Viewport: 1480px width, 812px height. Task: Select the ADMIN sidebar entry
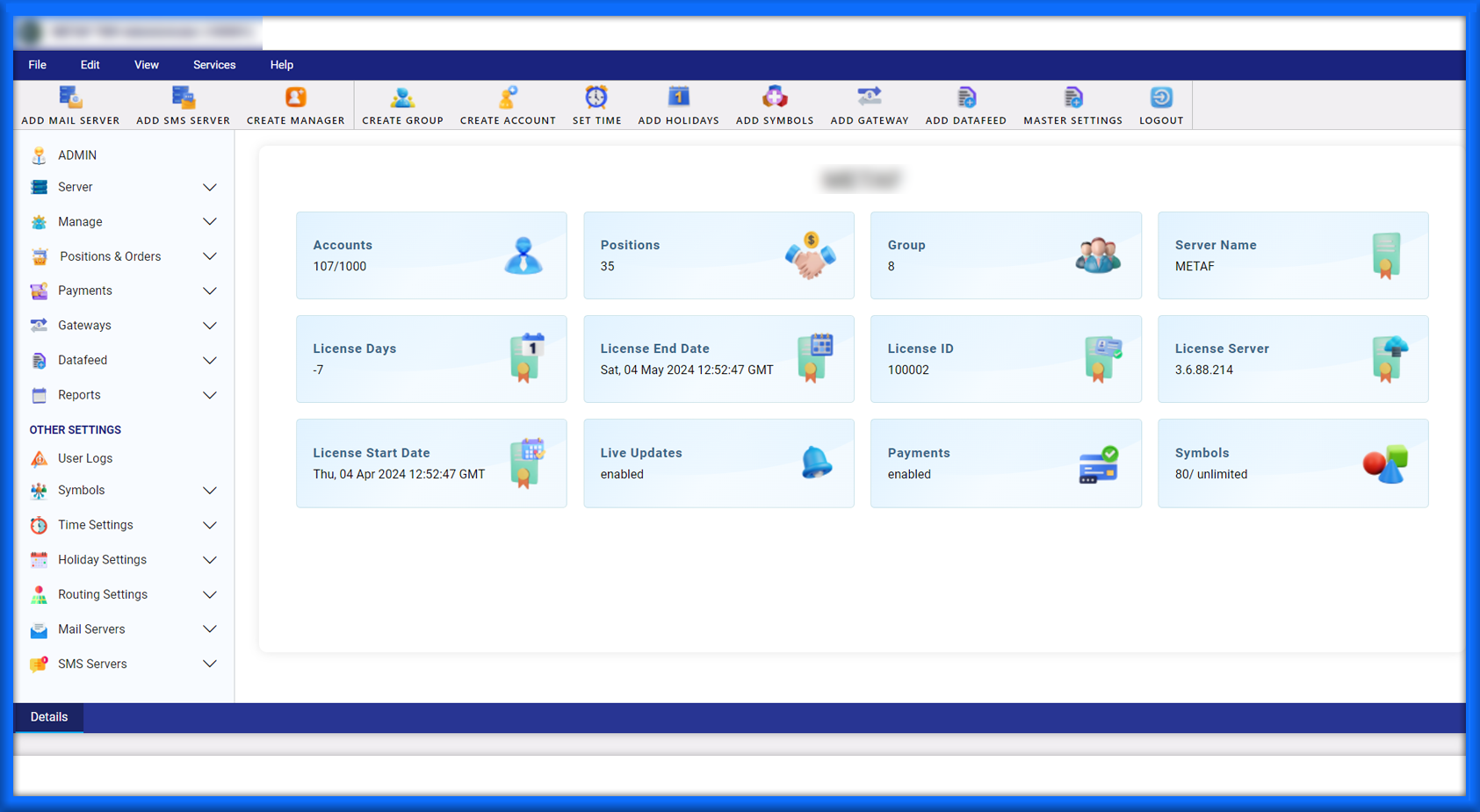[76, 155]
